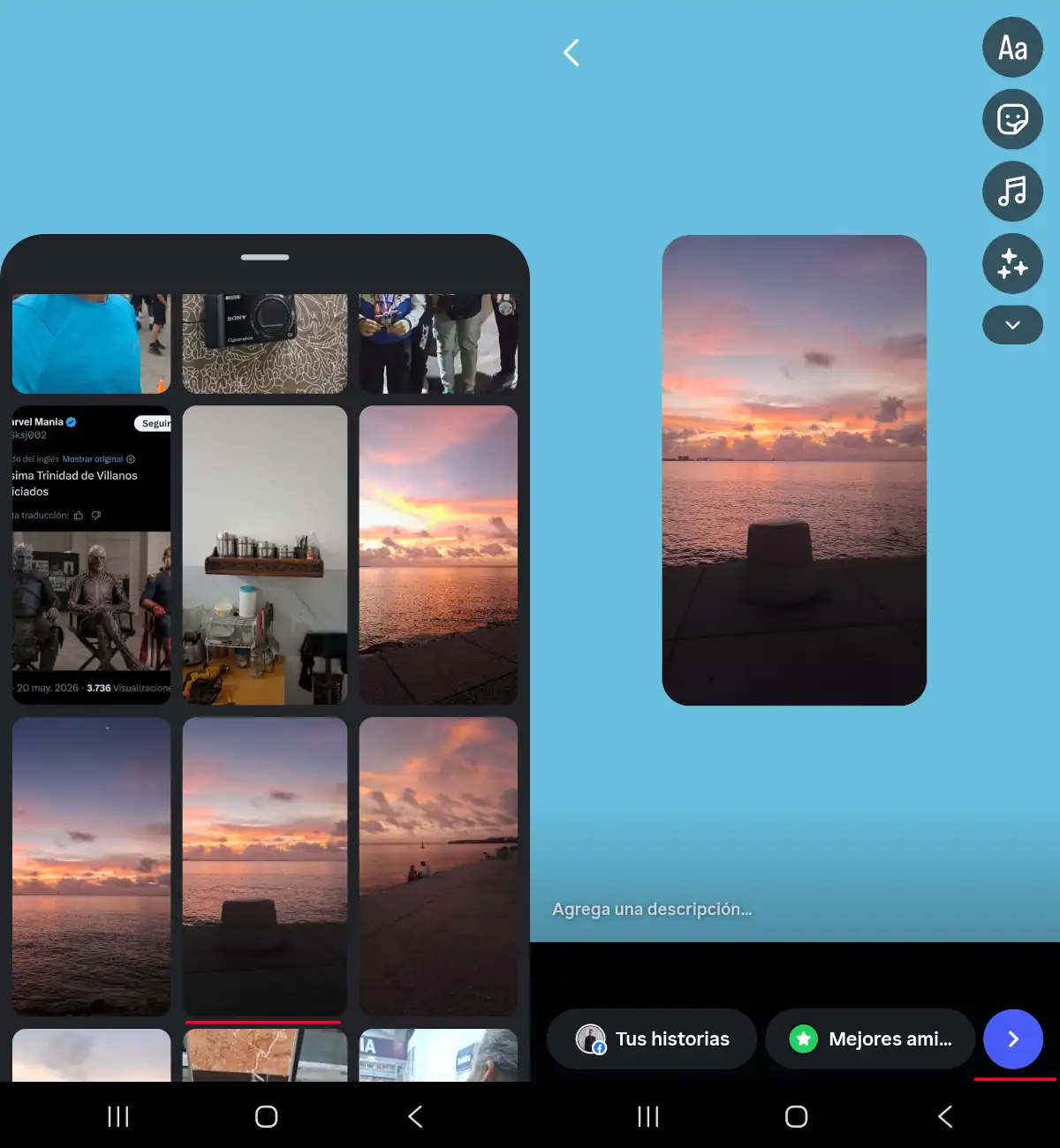Select the sunset with bollard thumbnail

pos(265,866)
